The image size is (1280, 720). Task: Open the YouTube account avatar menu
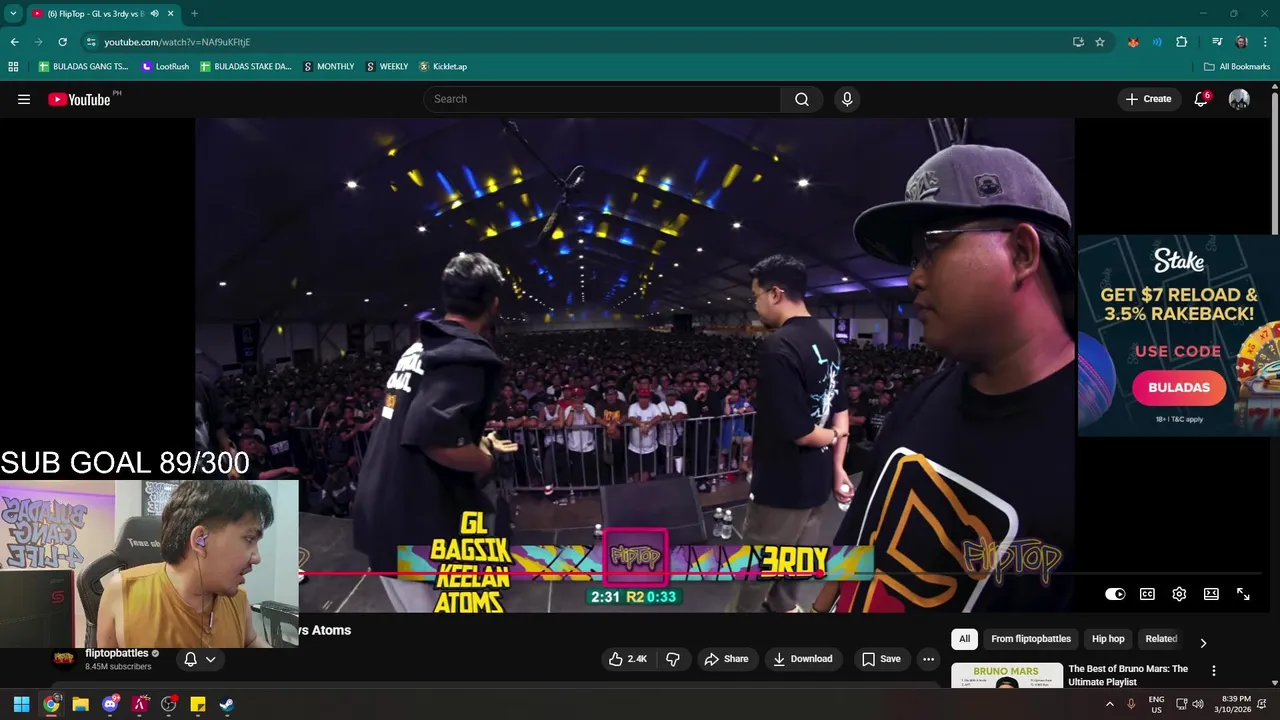(x=1239, y=99)
